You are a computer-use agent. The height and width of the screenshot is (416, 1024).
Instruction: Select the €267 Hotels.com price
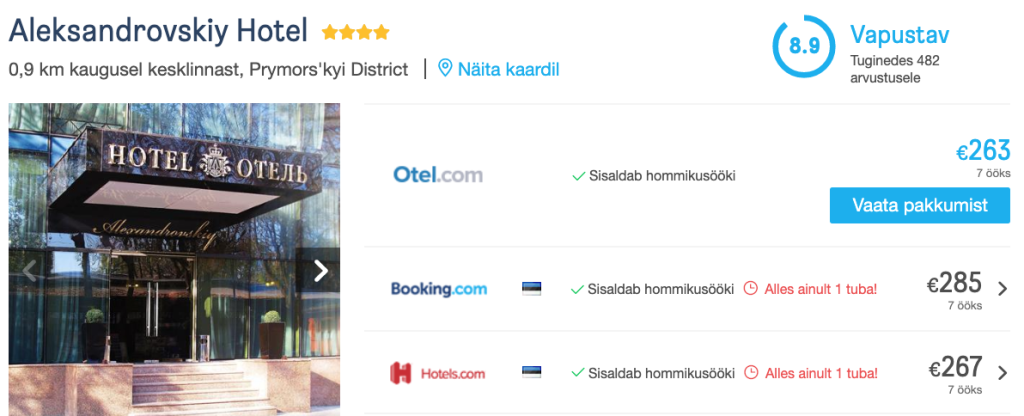click(x=955, y=367)
